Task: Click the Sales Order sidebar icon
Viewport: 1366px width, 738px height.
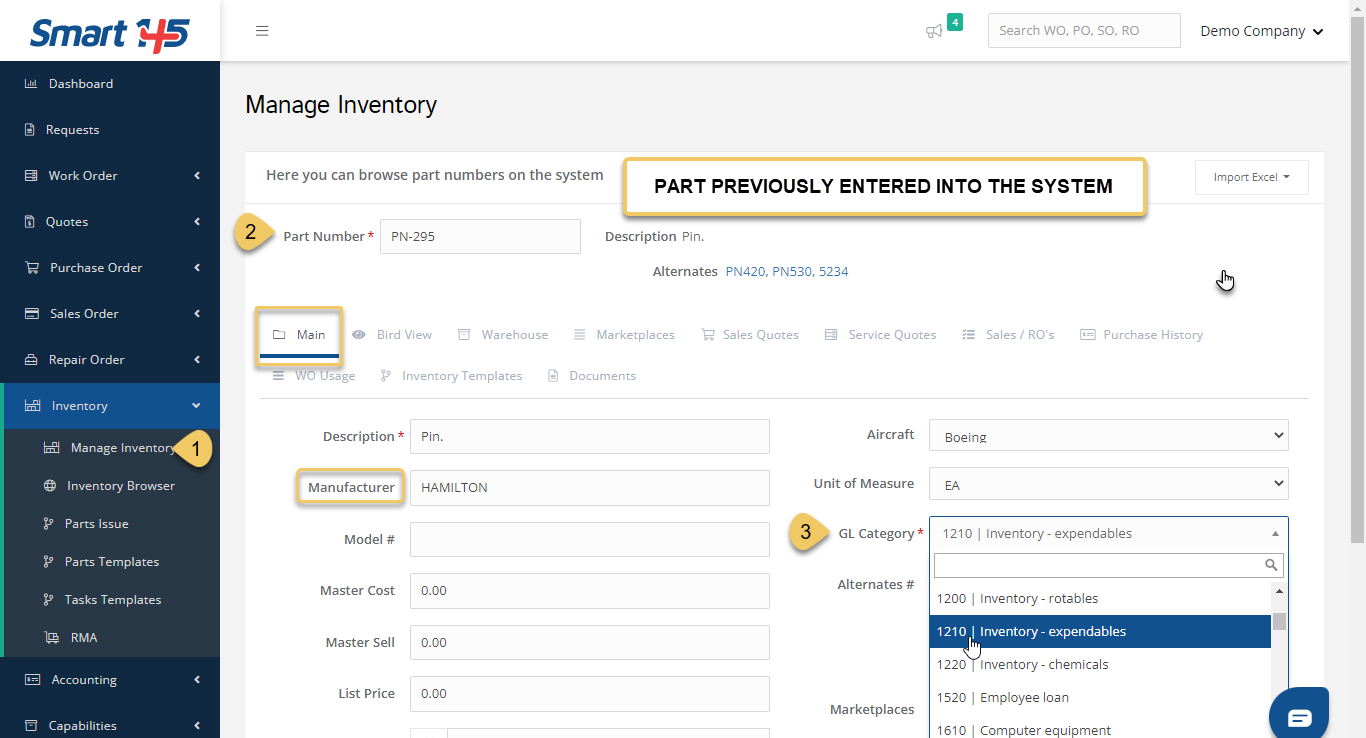Action: point(32,314)
